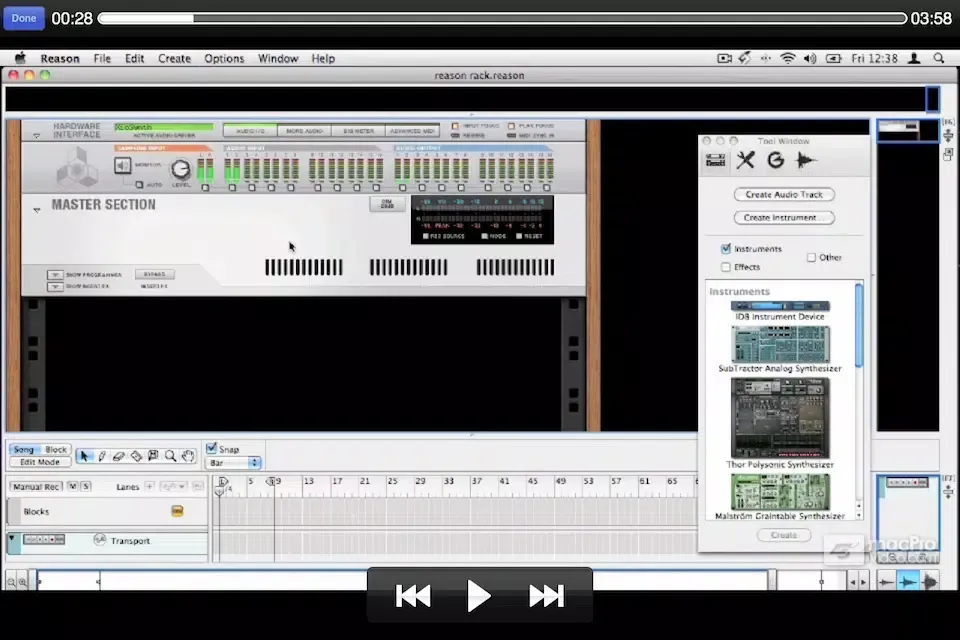Toggle the M mute button in track list header
960x640 pixels.
point(73,486)
